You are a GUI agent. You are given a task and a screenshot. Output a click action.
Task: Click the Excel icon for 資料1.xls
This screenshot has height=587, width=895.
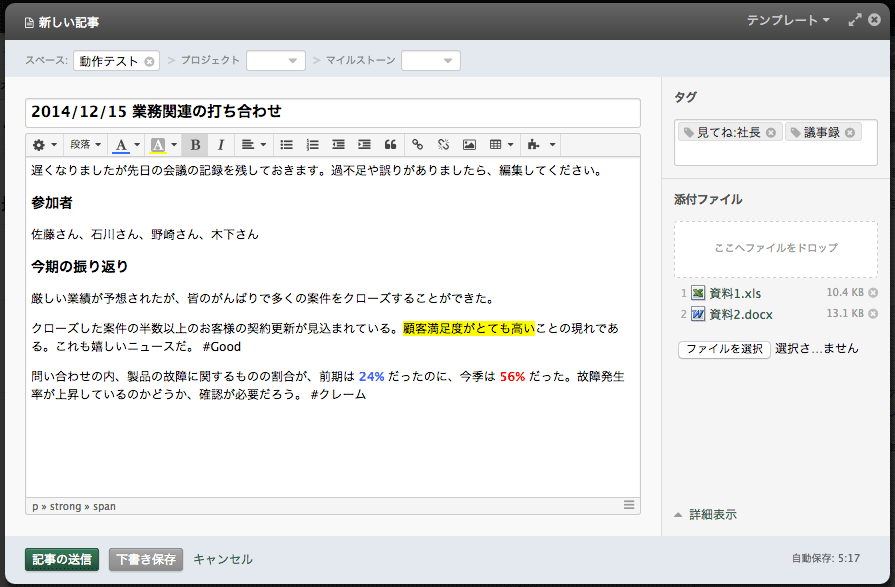click(698, 293)
